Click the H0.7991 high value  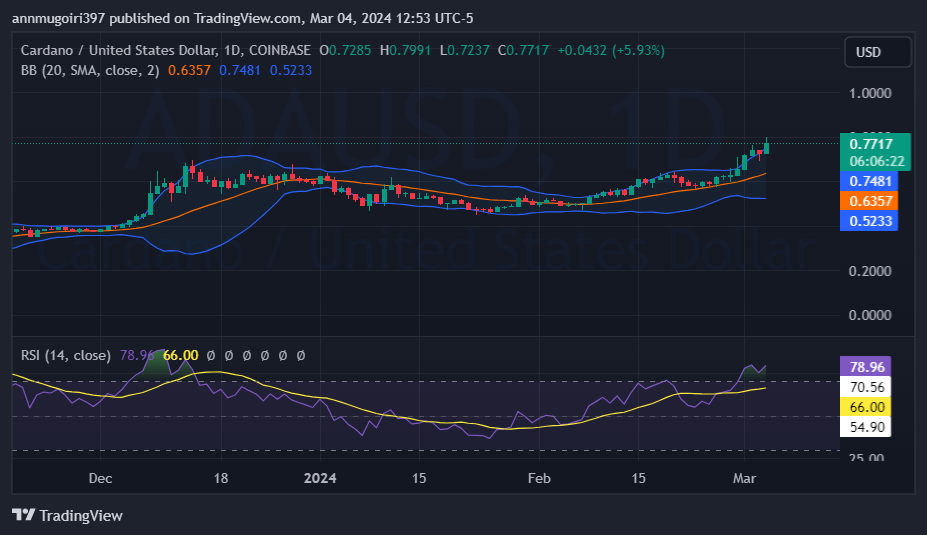click(406, 50)
